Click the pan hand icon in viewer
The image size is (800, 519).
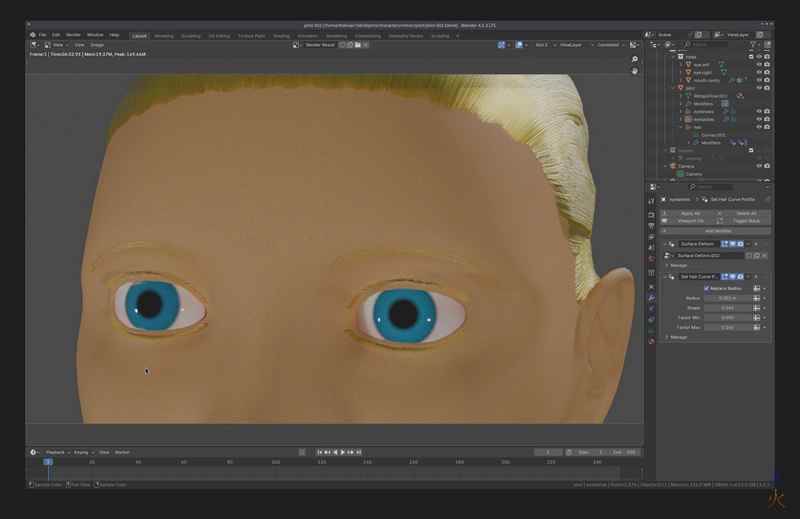tap(634, 71)
